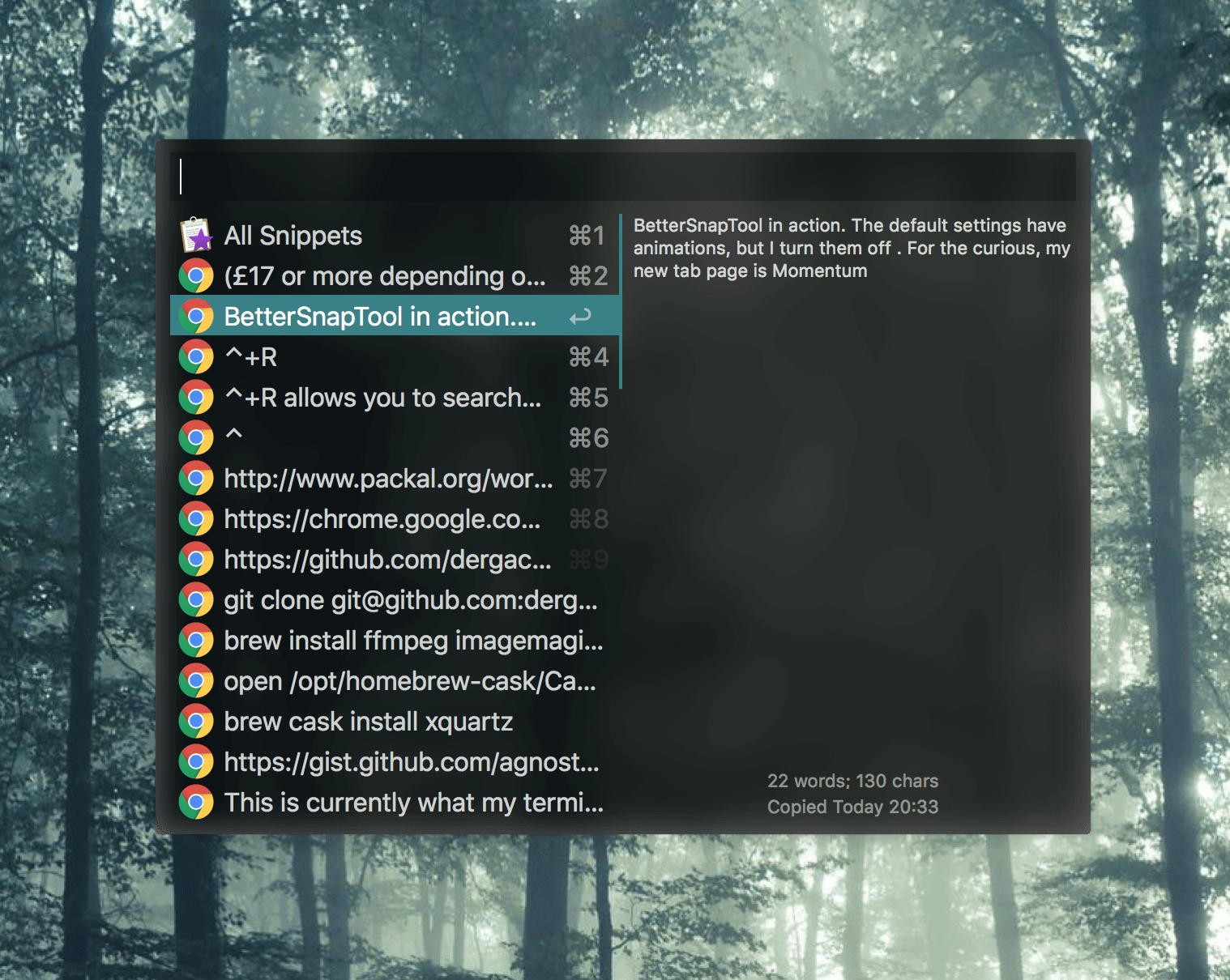The height and width of the screenshot is (980, 1230).
Task: Click the '22 words; 130 chars' info
Action: (852, 781)
